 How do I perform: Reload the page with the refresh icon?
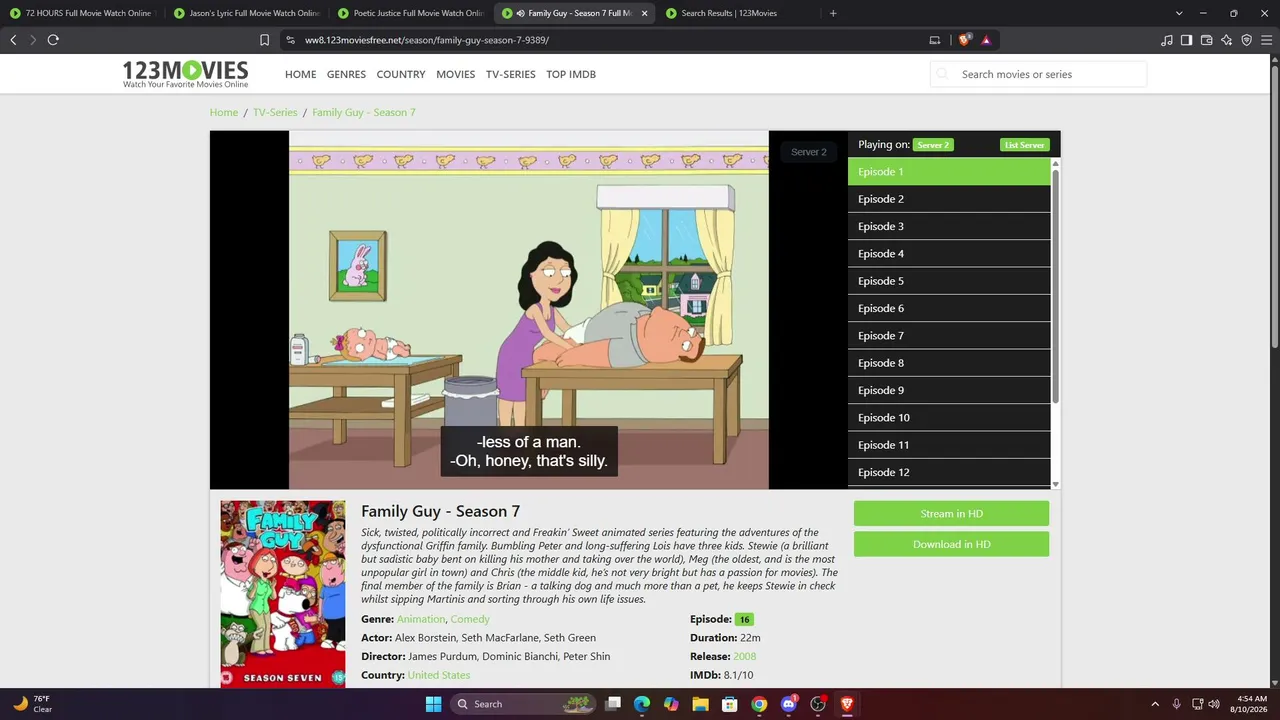tap(53, 40)
